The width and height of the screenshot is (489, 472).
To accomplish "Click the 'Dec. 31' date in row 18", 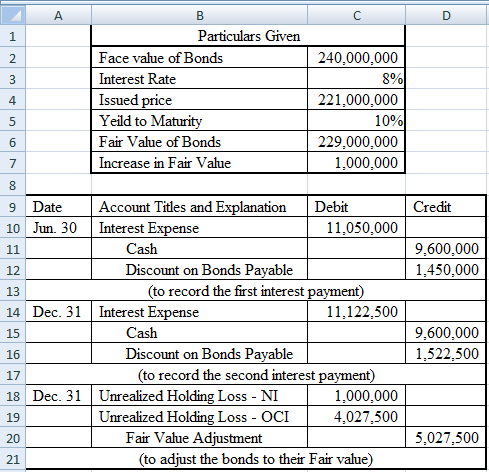I will coord(58,396).
